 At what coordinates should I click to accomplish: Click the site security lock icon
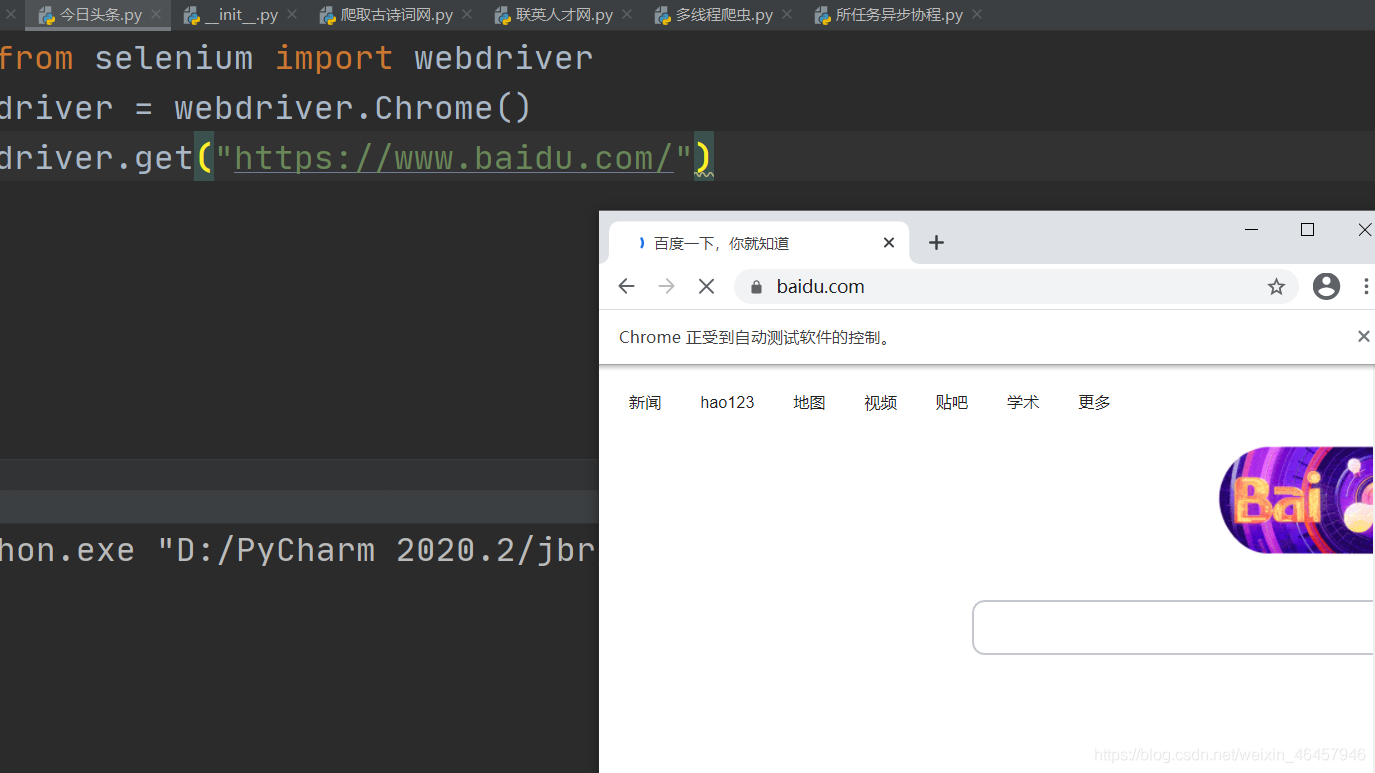click(755, 286)
